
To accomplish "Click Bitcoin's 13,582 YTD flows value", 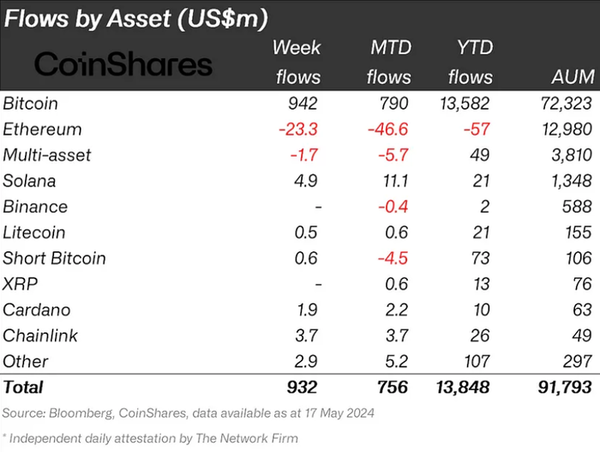I will 463,103.
